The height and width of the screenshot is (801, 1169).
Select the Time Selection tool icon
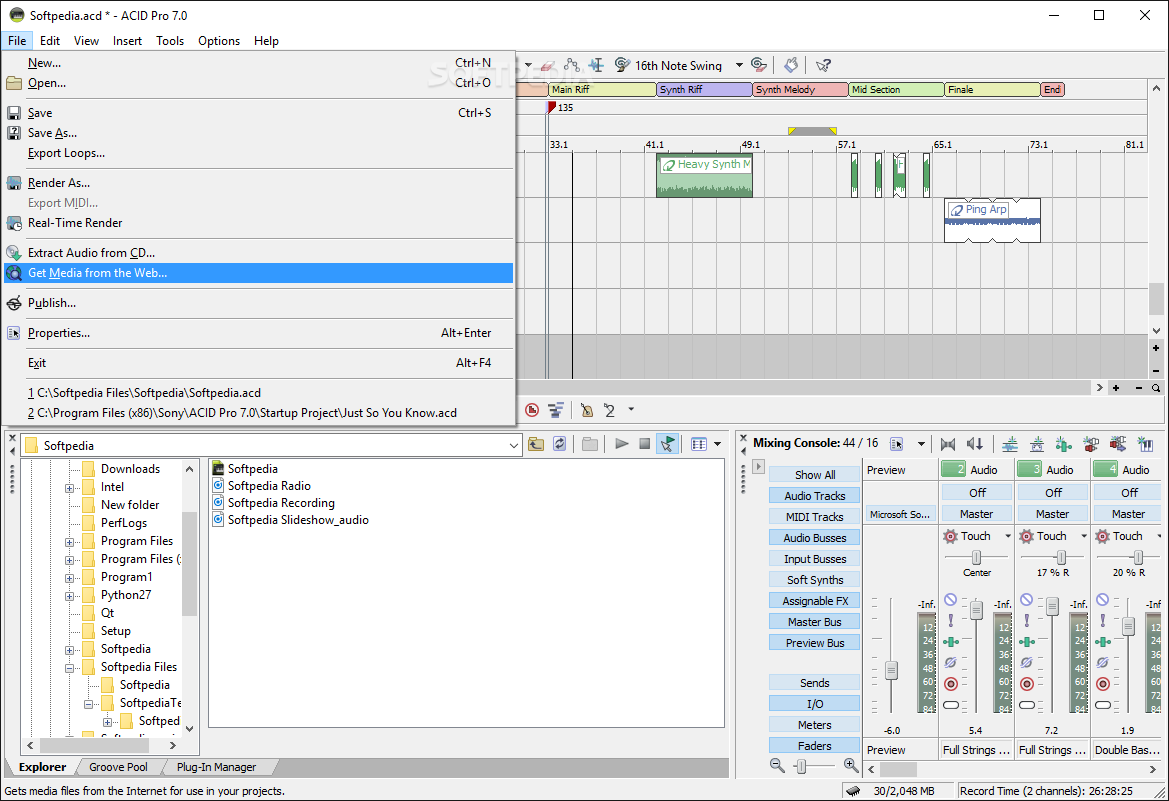tap(596, 66)
